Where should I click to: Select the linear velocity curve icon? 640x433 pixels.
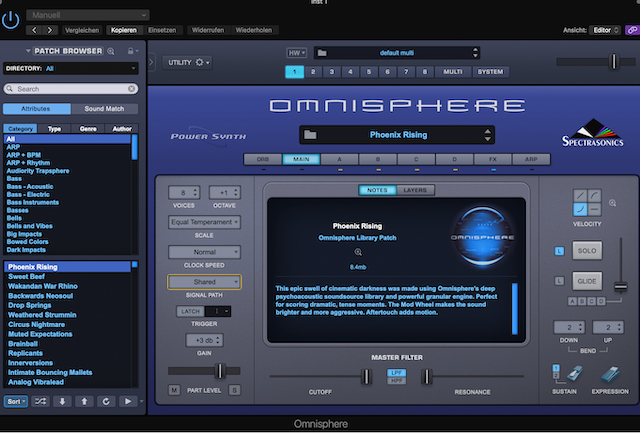tap(580, 195)
